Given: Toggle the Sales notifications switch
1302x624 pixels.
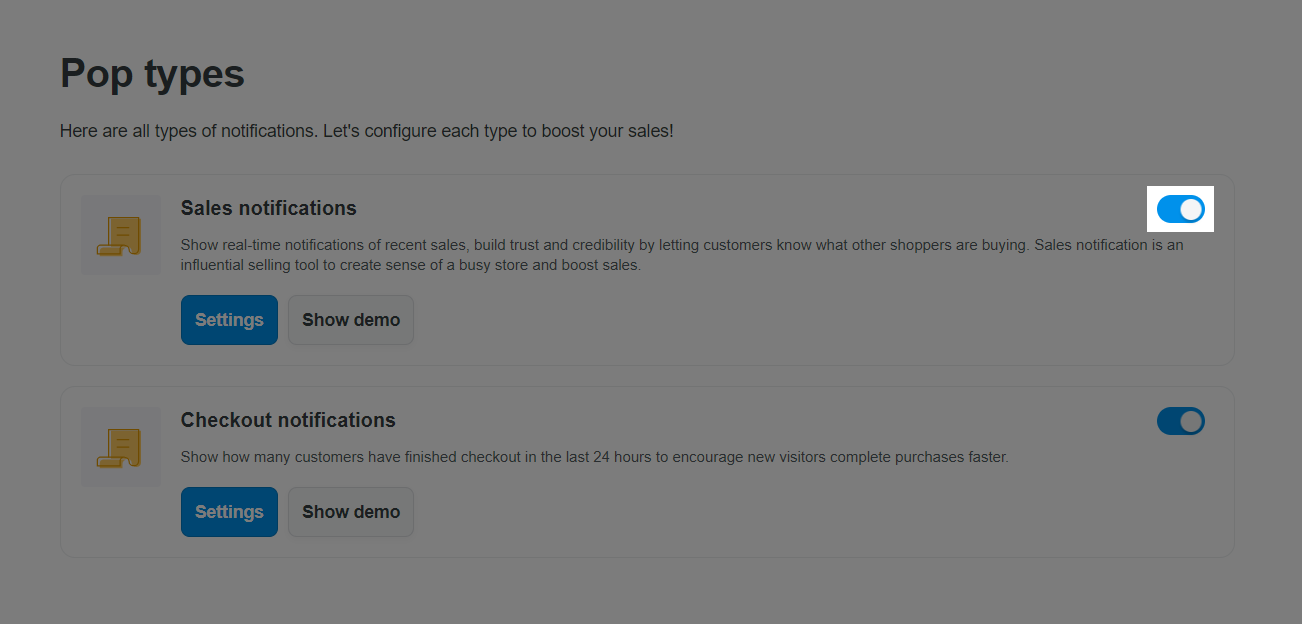Looking at the screenshot, I should (1181, 209).
